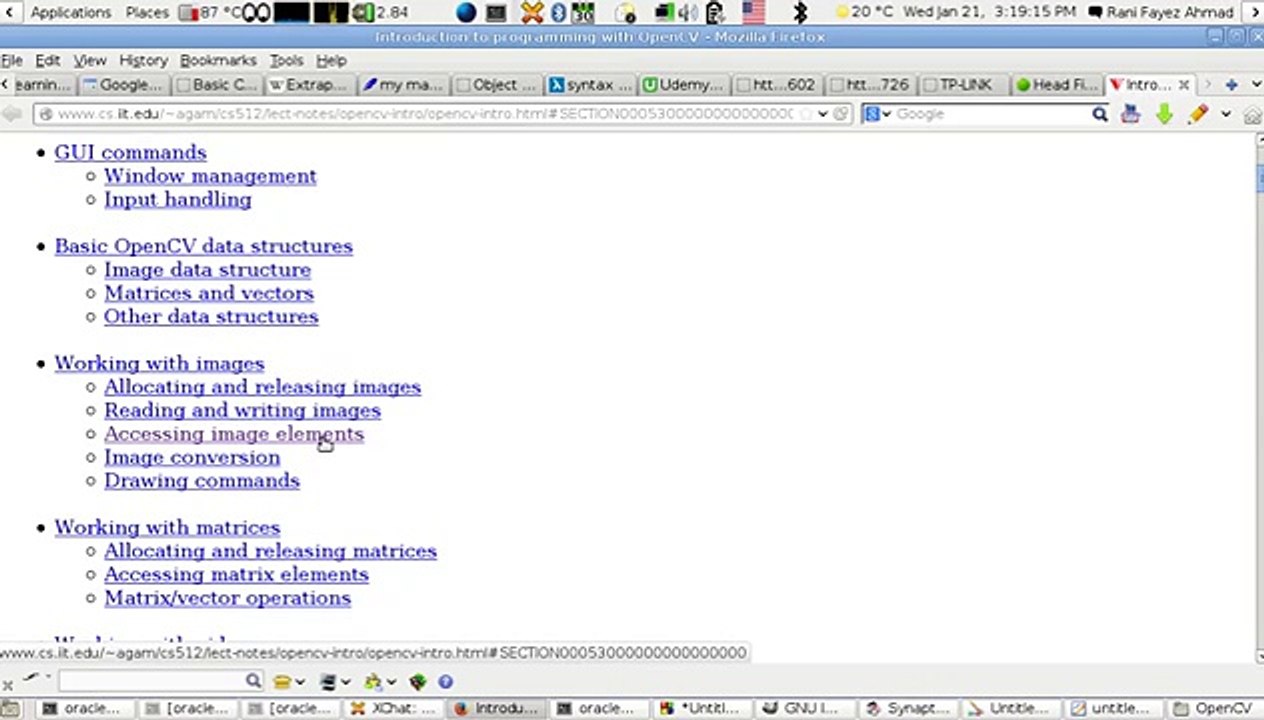This screenshot has width=1264, height=720.
Task: Click the blue help icon in bottom toolbar
Action: click(446, 682)
